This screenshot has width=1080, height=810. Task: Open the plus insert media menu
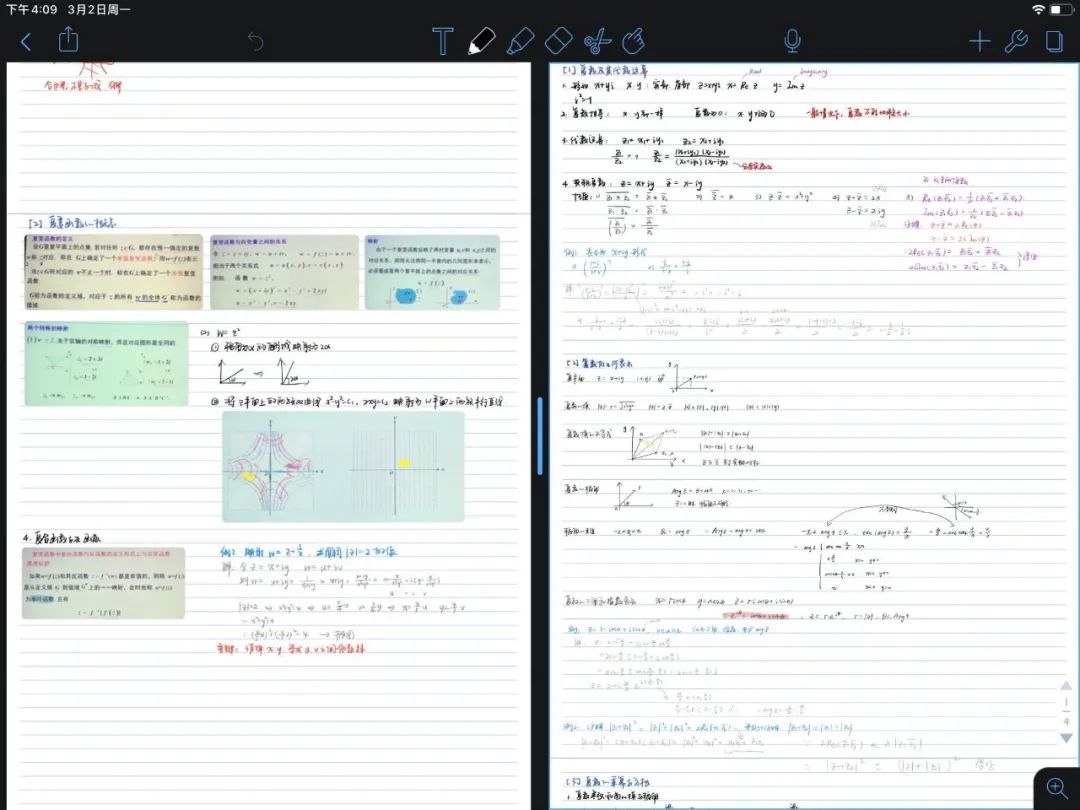tap(979, 41)
